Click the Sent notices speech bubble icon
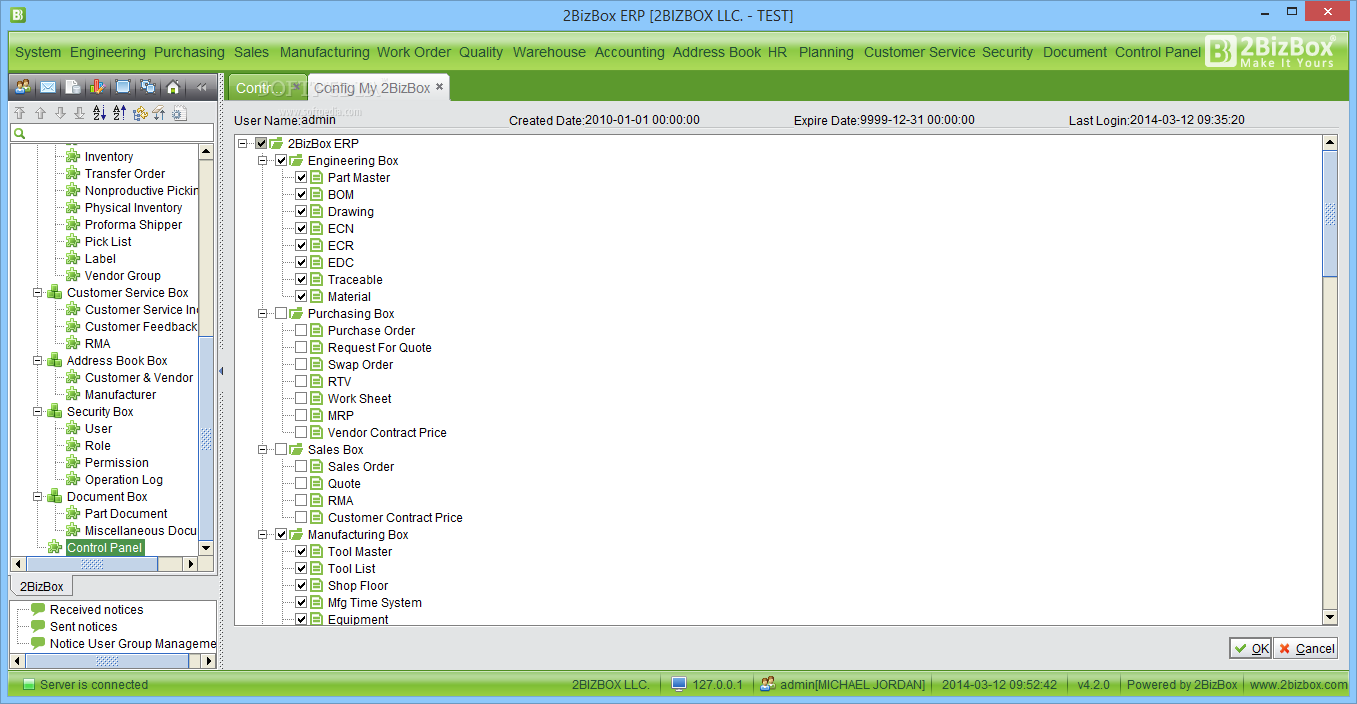The height and width of the screenshot is (704, 1357). (38, 626)
